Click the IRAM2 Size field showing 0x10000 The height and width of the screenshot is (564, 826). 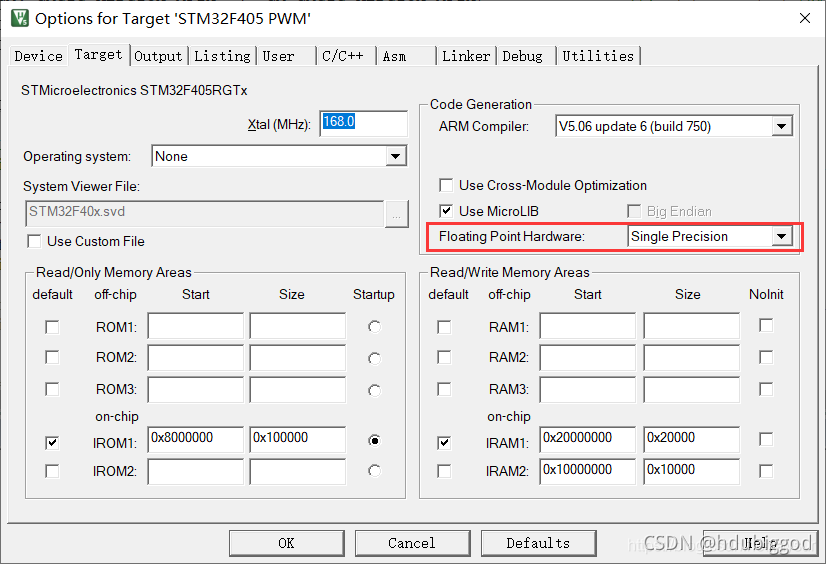point(691,471)
